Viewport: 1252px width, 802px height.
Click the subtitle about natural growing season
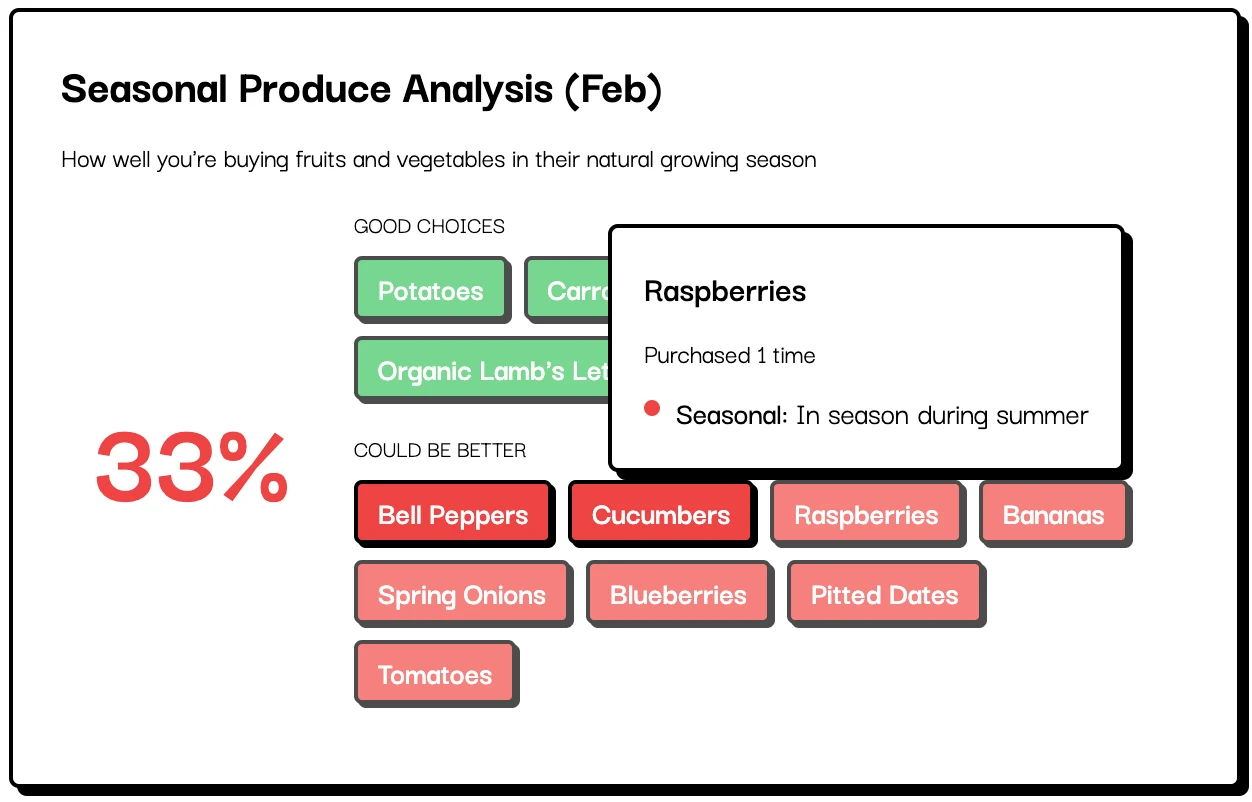tap(438, 160)
